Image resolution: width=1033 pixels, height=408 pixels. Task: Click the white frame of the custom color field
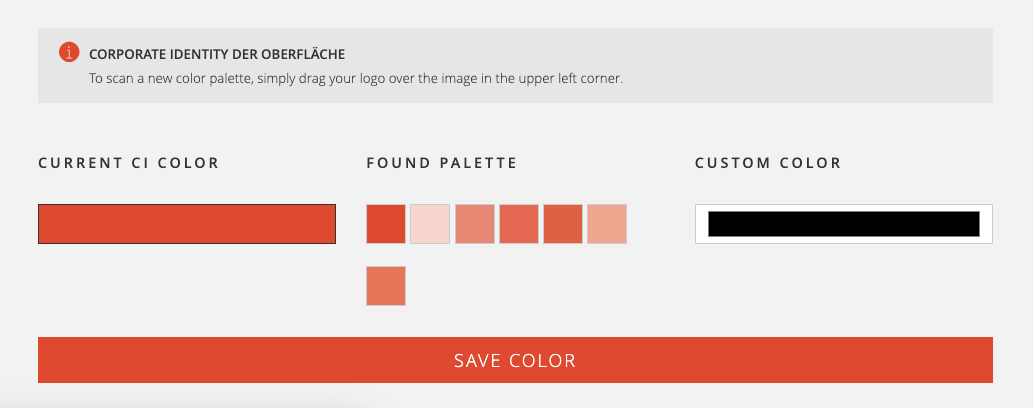coord(844,208)
